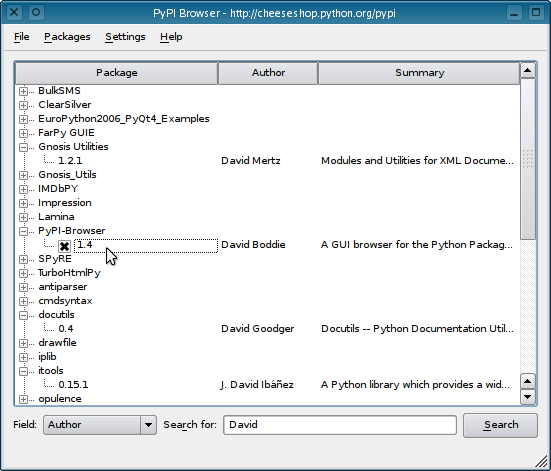Expand the BulkSMS package node

point(23,91)
